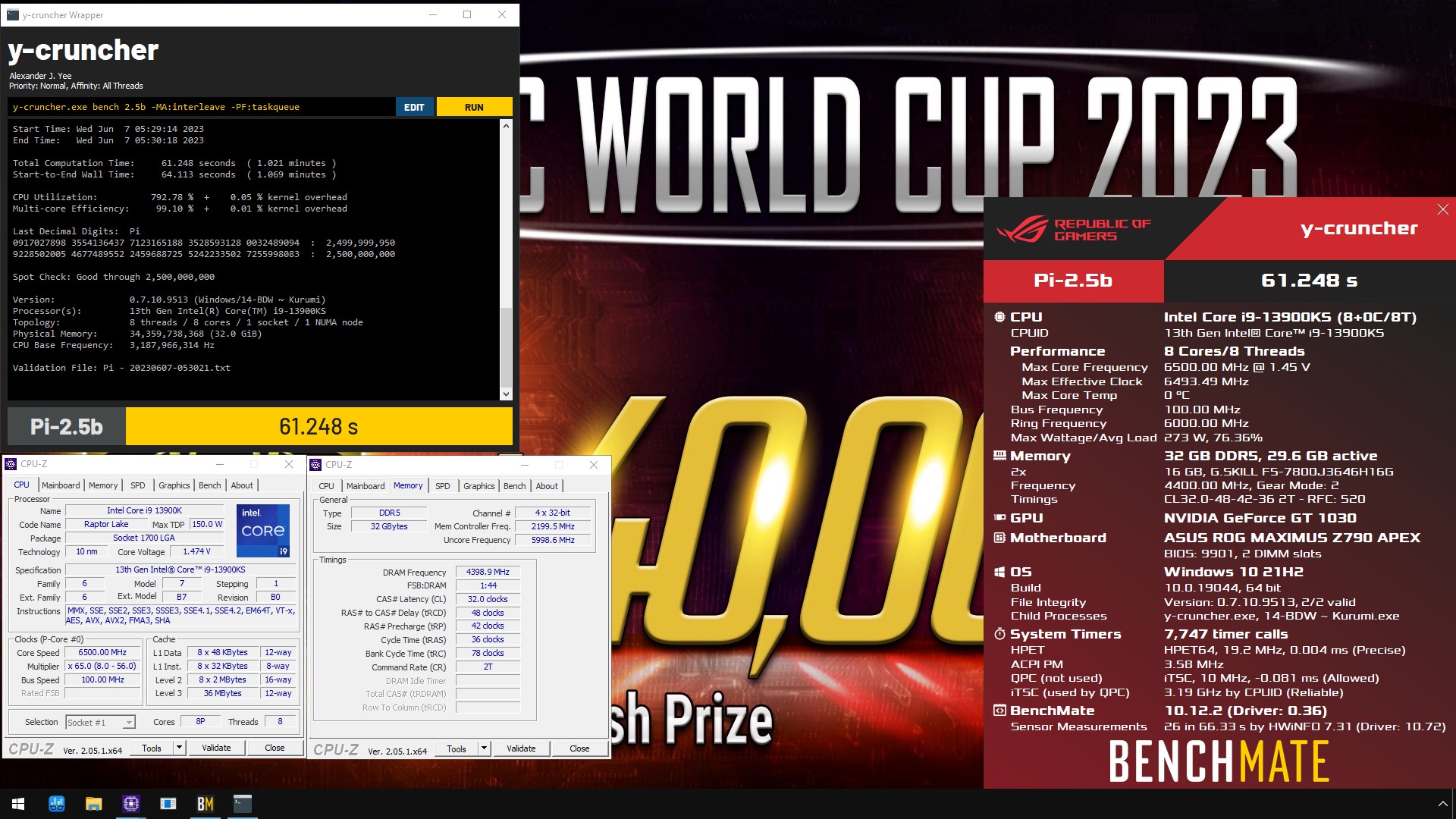Select Graphics tab in right CPU-Z
This screenshot has width=1456, height=819.
[x=479, y=486]
